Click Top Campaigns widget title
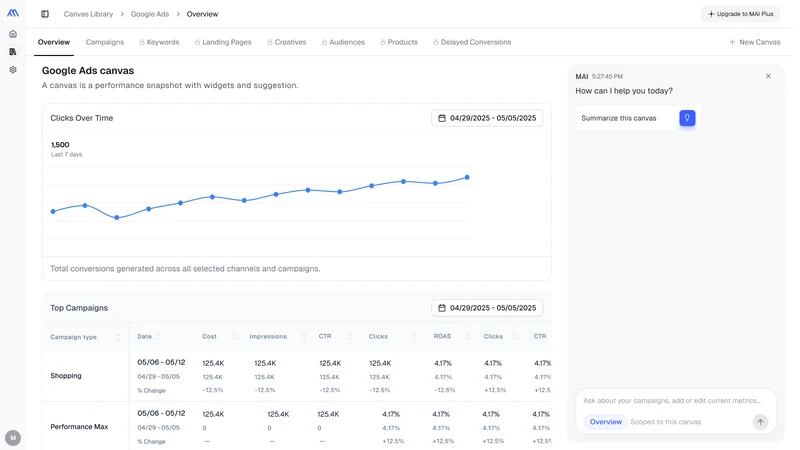The image size is (800, 450). pos(79,308)
